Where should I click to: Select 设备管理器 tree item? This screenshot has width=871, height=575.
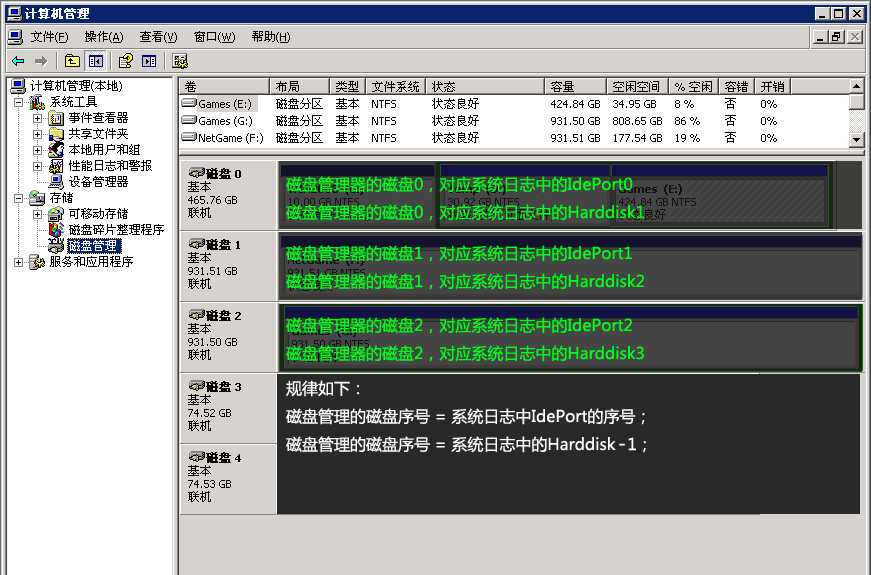(x=98, y=182)
